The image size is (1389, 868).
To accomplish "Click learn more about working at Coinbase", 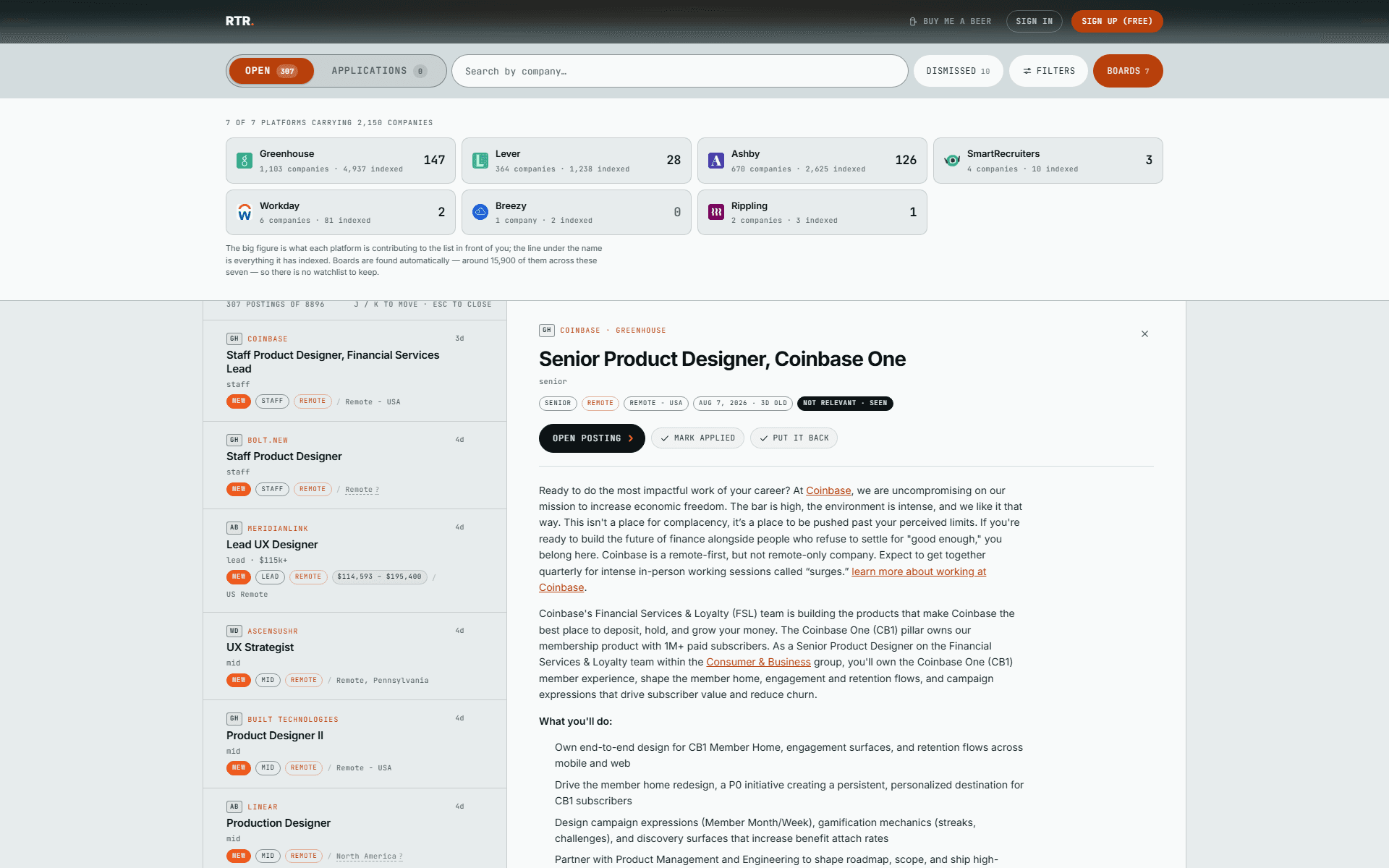I will click(919, 571).
